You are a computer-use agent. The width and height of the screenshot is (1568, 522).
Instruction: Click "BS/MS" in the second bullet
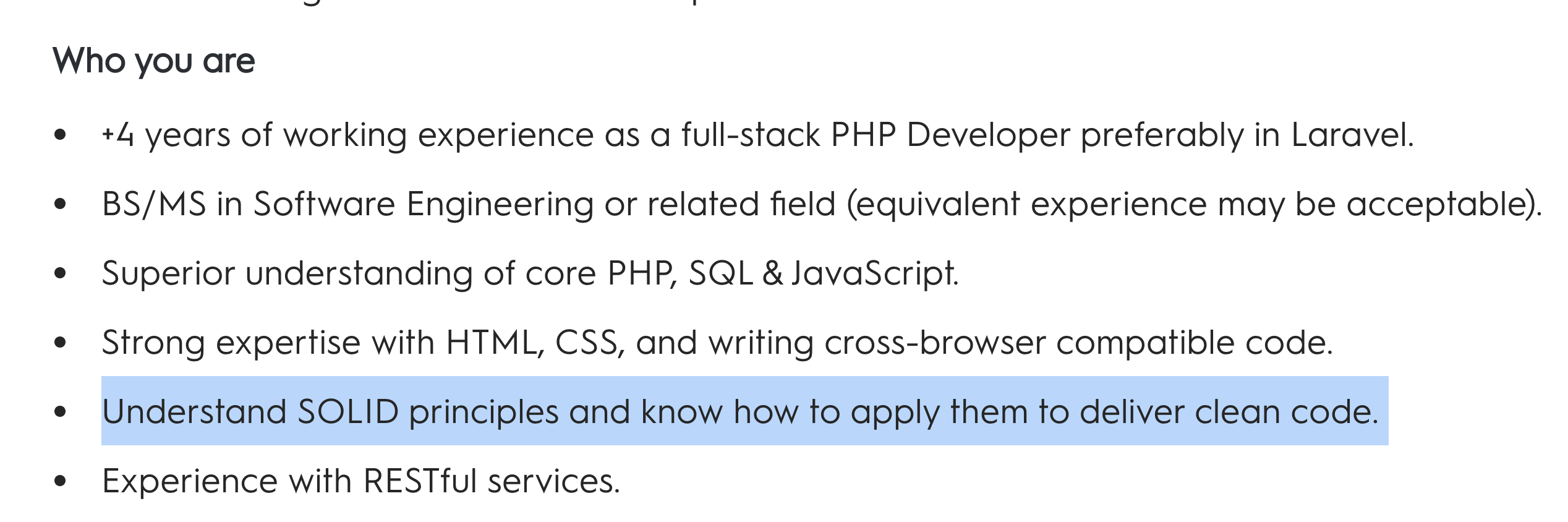coord(154,203)
